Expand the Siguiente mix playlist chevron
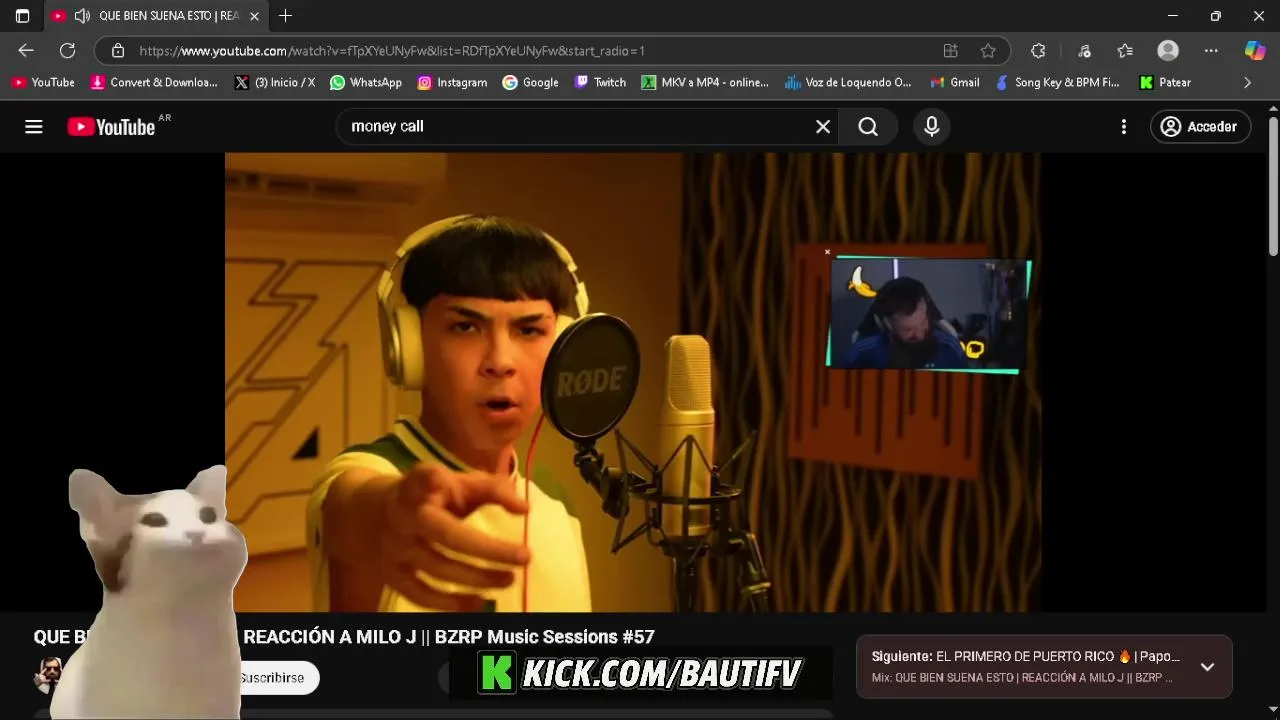Screen dimensions: 1280x720 [1207, 667]
